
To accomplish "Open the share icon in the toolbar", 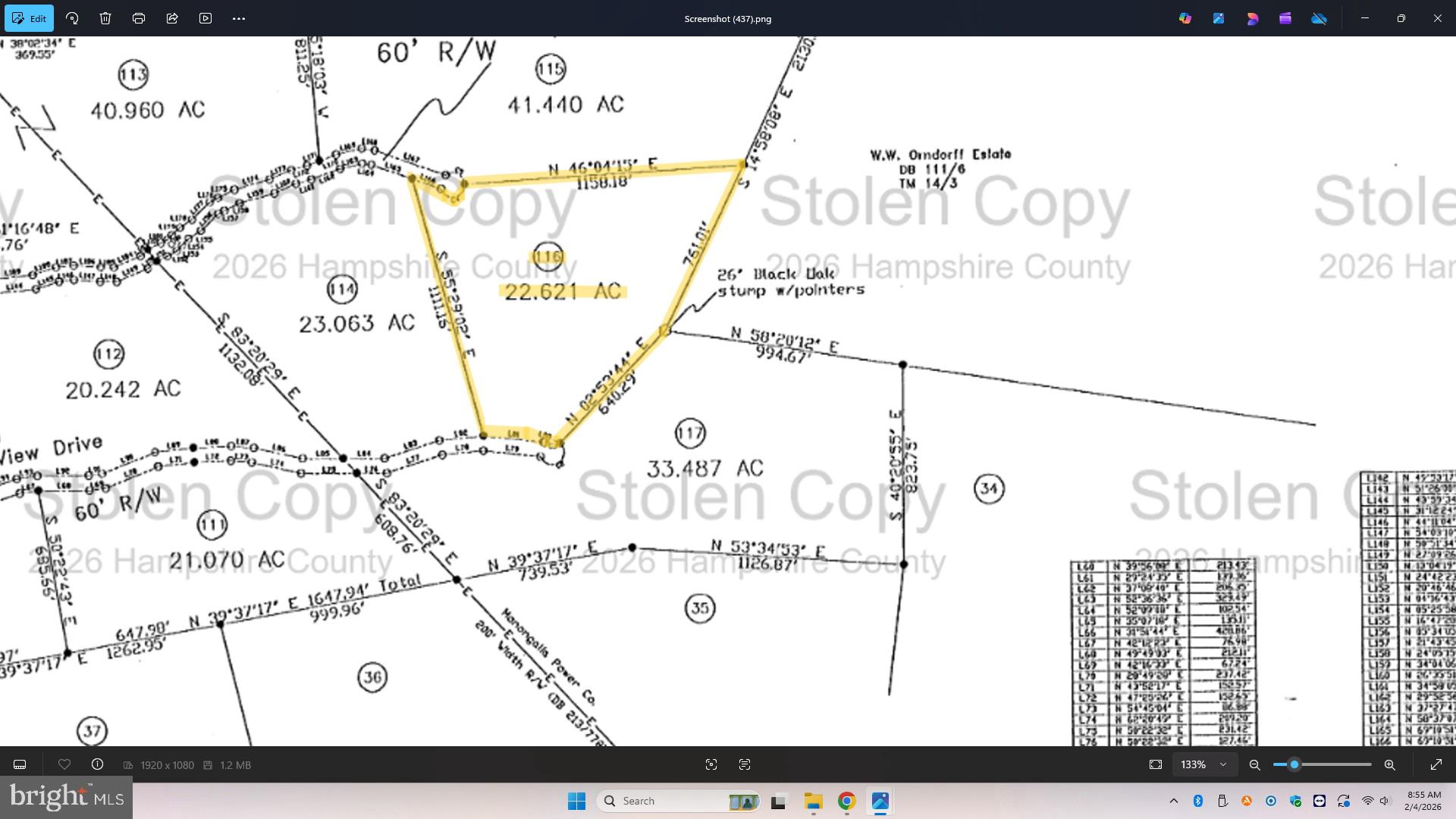I will point(172,18).
